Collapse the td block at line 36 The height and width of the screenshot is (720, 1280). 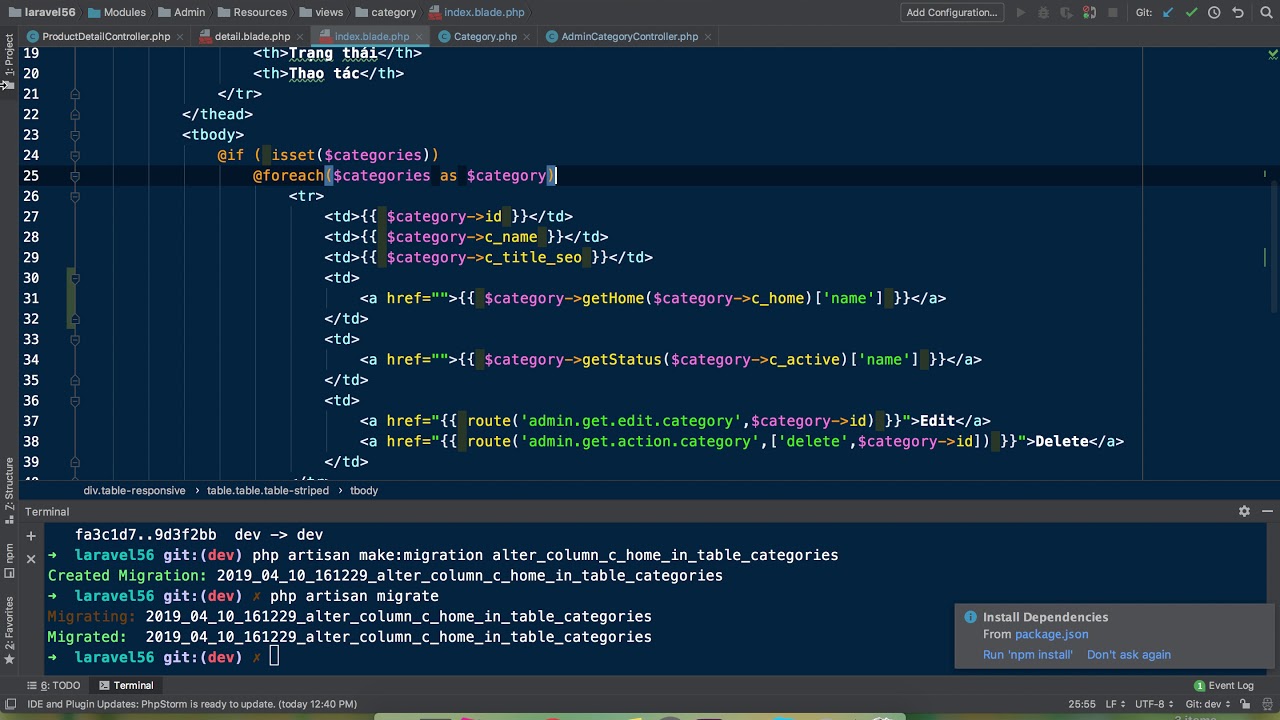tap(75, 401)
